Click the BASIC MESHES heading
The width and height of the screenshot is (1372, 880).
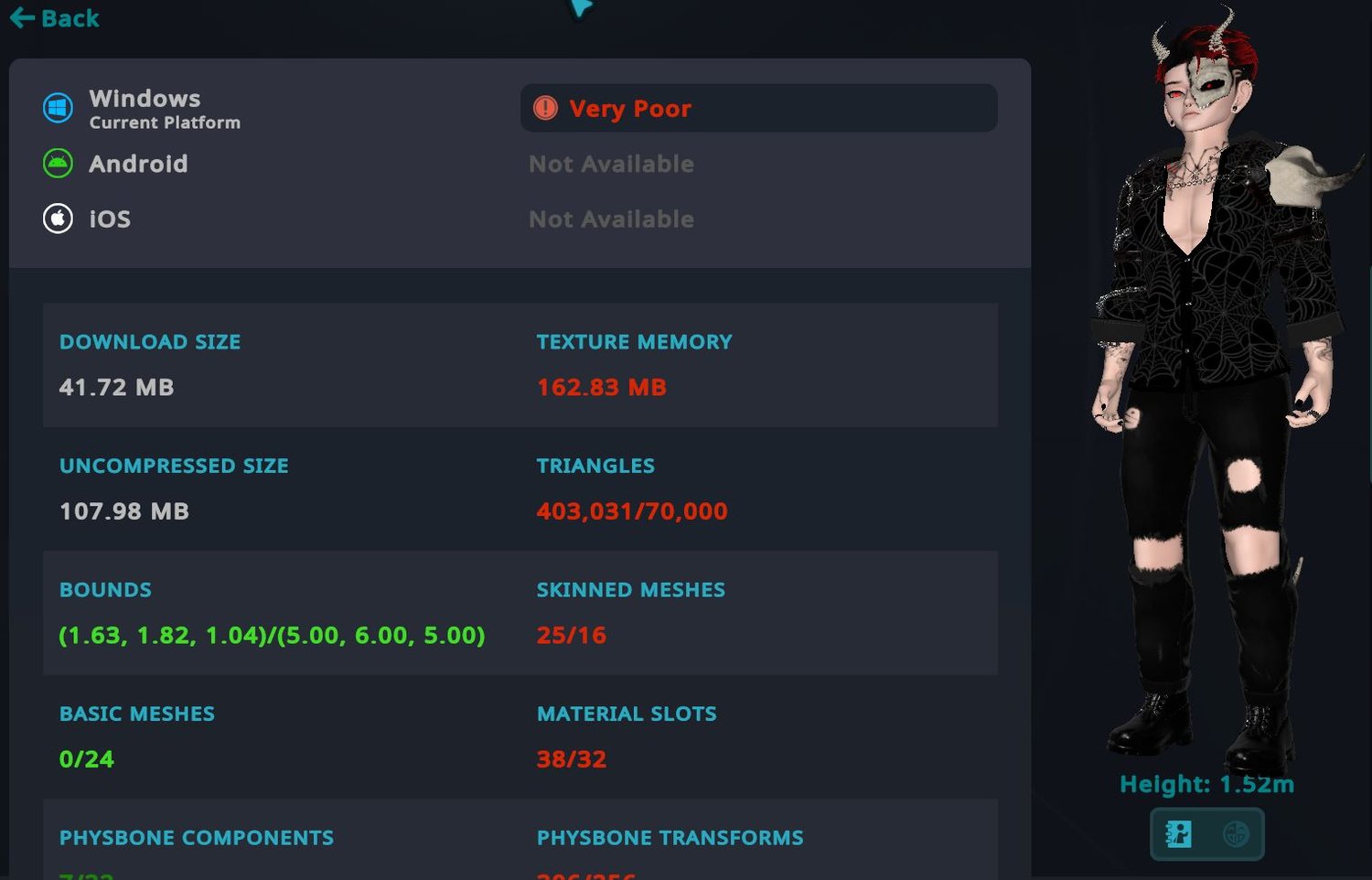point(137,714)
